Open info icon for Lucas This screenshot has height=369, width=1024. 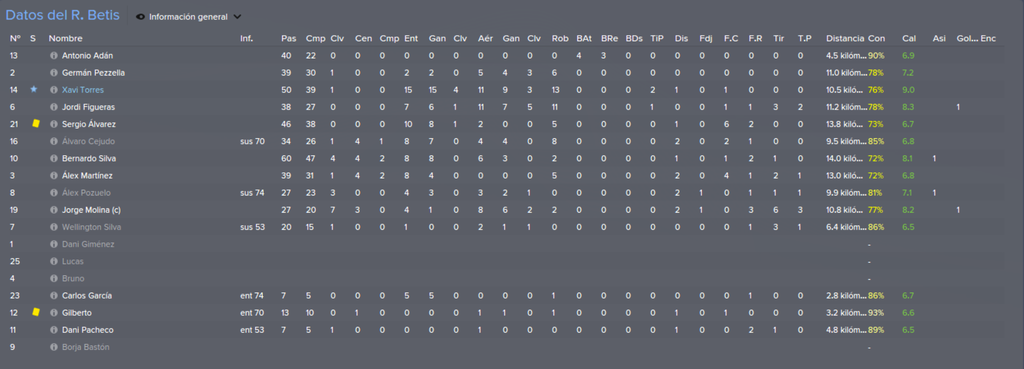pyautogui.click(x=54, y=261)
